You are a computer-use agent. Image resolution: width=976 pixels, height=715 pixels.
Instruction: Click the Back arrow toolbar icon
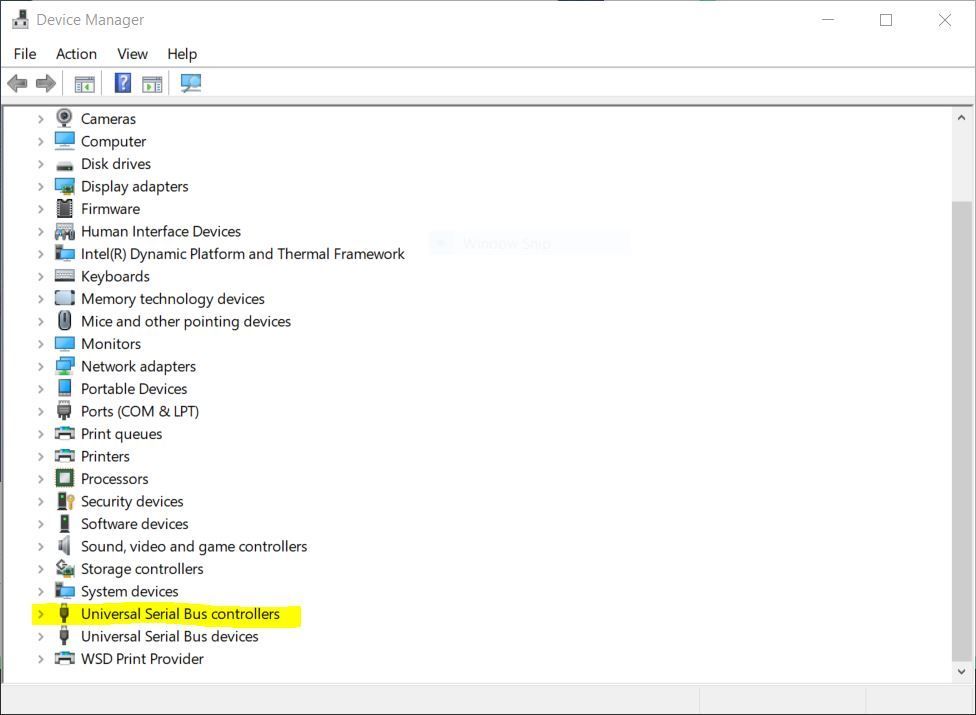click(17, 83)
